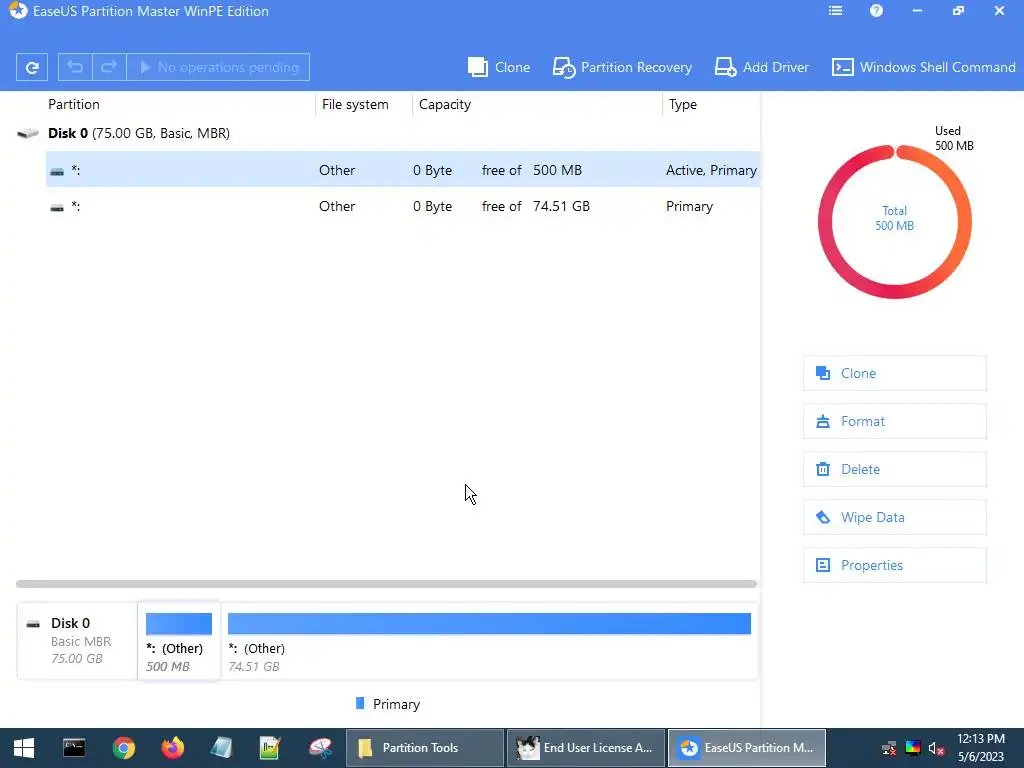Switch to Partition Tools taskbar window
Viewport: 1024px width, 768px height.
click(x=424, y=748)
